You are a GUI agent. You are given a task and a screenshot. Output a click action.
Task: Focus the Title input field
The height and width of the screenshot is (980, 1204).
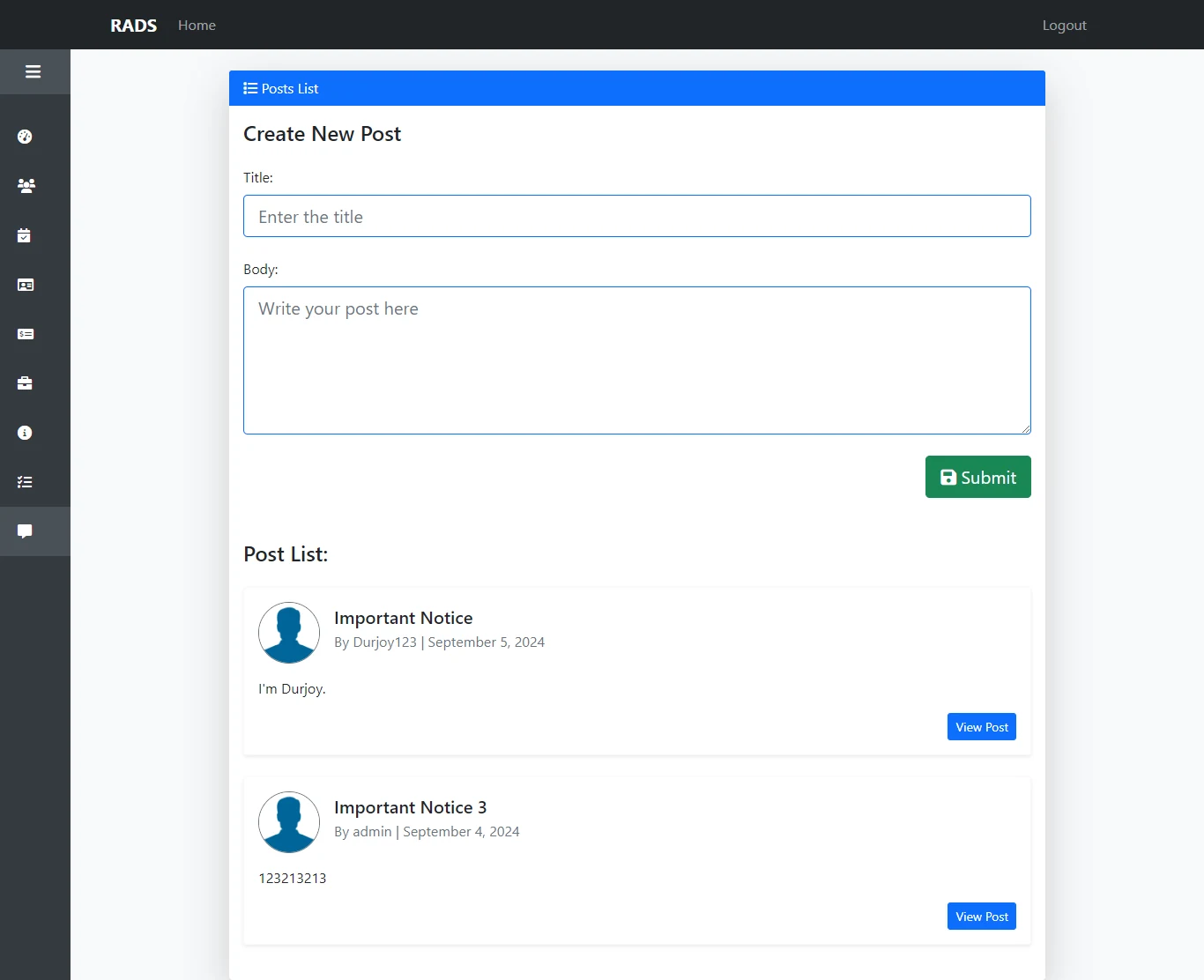(x=637, y=216)
